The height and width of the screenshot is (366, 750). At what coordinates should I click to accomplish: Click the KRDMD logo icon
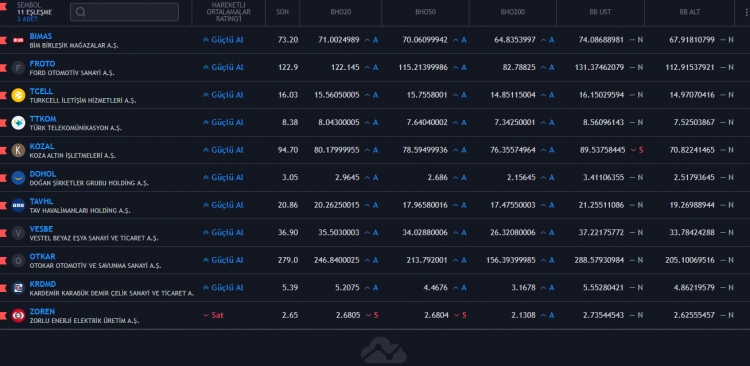[x=18, y=288]
